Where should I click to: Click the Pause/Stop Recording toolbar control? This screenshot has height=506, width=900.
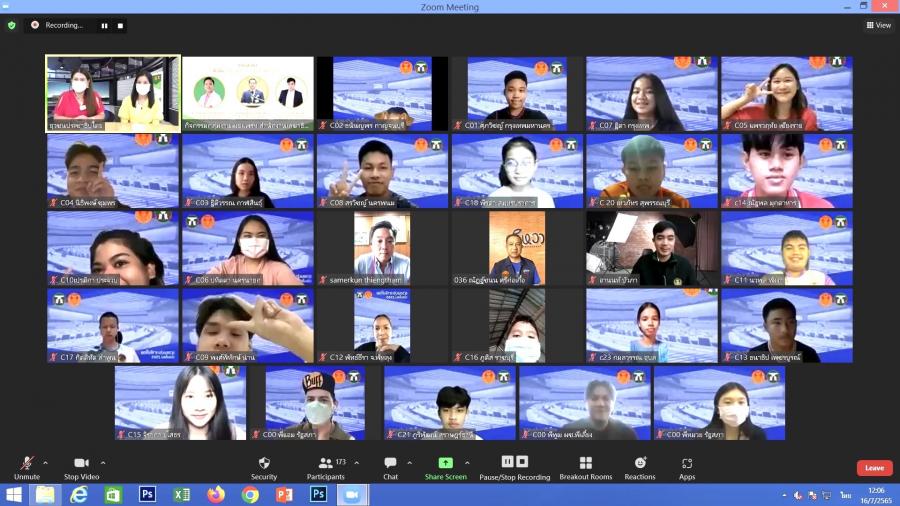pos(514,466)
